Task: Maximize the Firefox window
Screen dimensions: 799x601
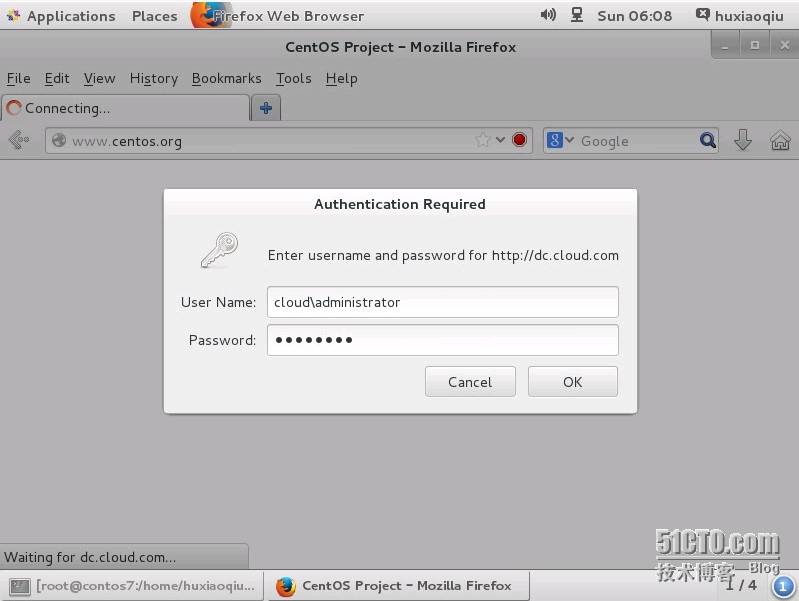Action: [x=755, y=46]
